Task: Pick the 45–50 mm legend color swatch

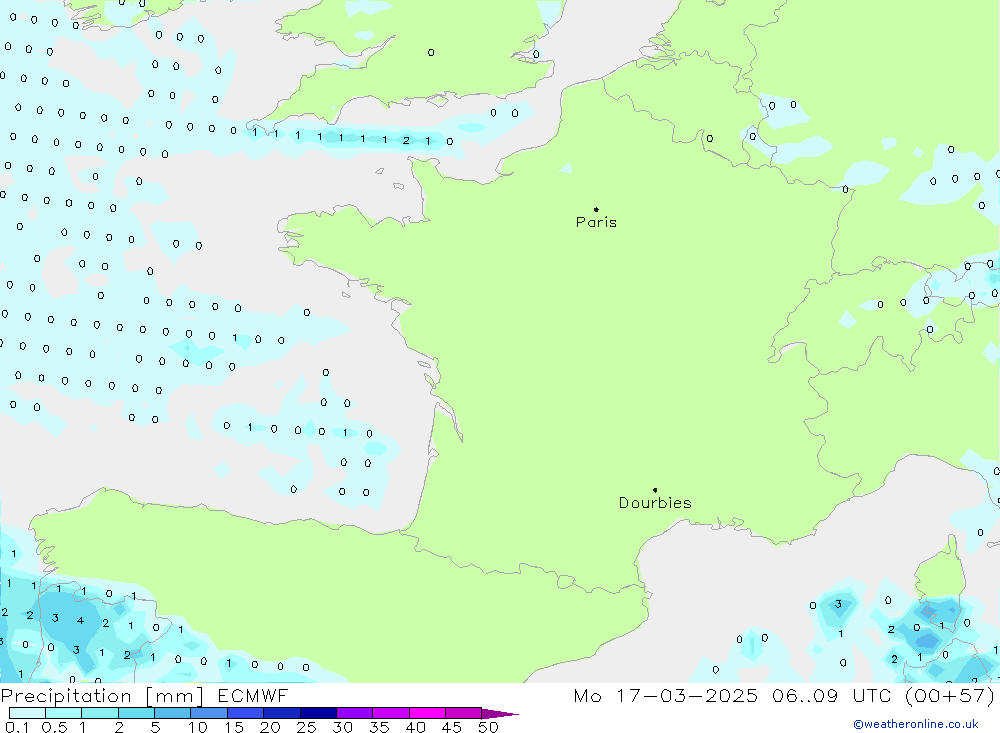Action: pos(464,713)
